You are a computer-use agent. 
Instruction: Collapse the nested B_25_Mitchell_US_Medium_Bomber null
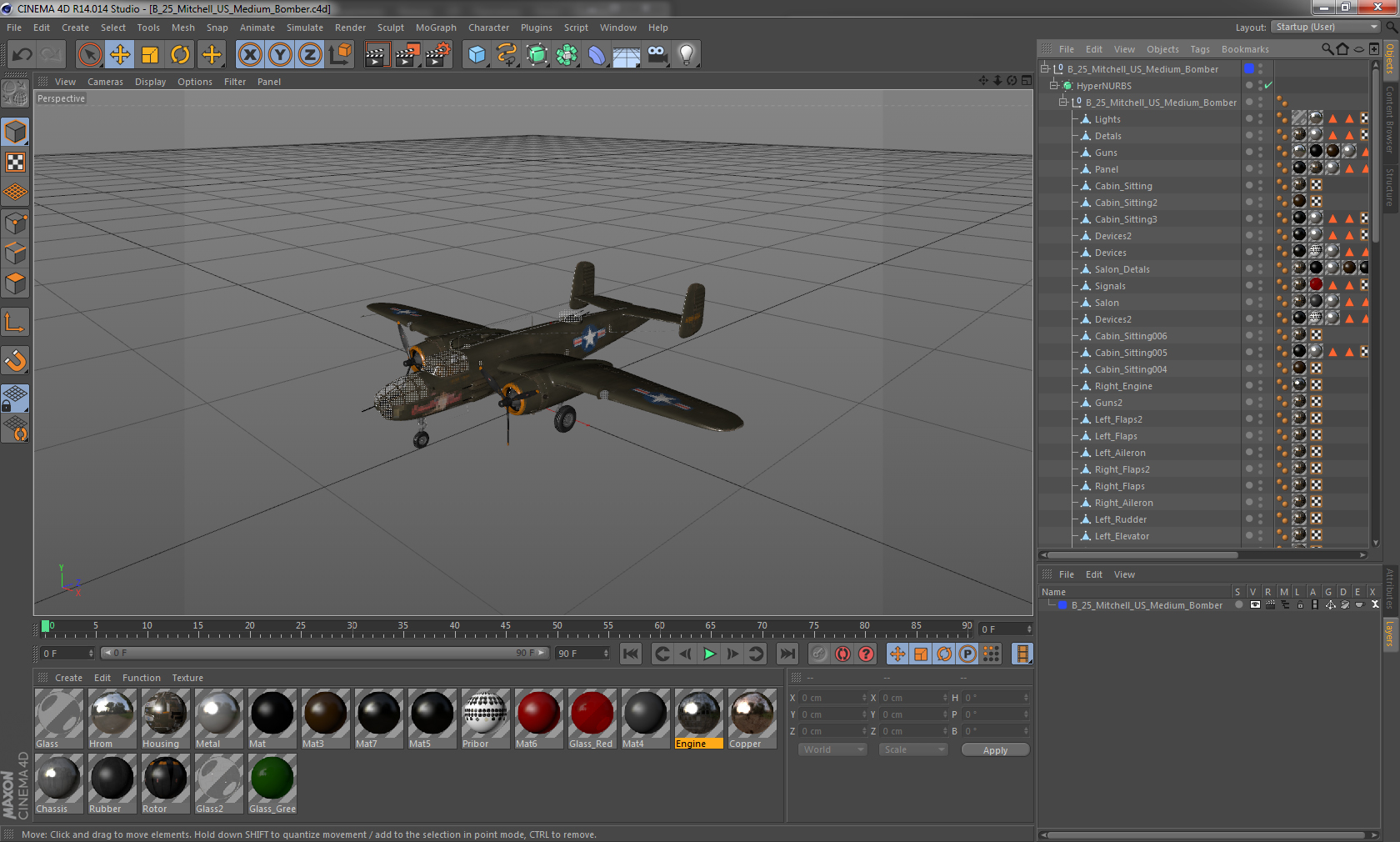click(1063, 102)
